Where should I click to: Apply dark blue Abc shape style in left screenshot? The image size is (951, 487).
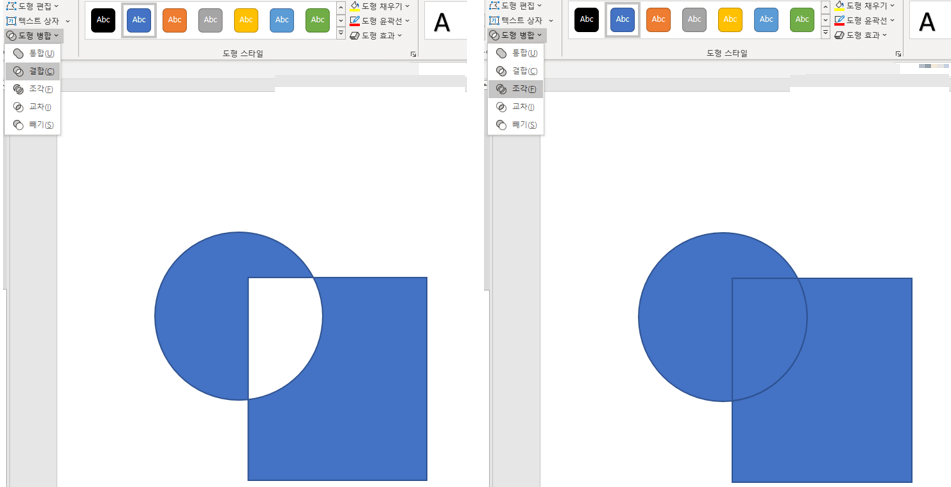pos(139,20)
